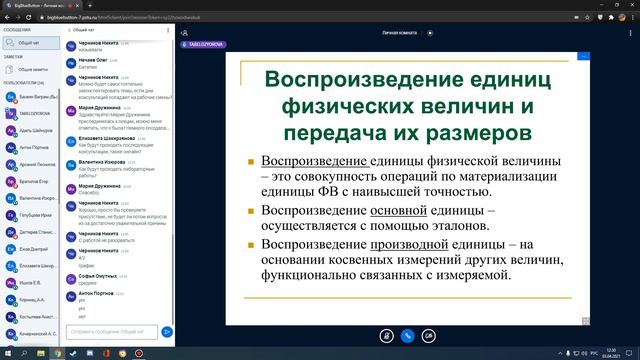The image size is (640, 360).
Task: Open the Chrome three-dot menu
Action: point(633,18)
